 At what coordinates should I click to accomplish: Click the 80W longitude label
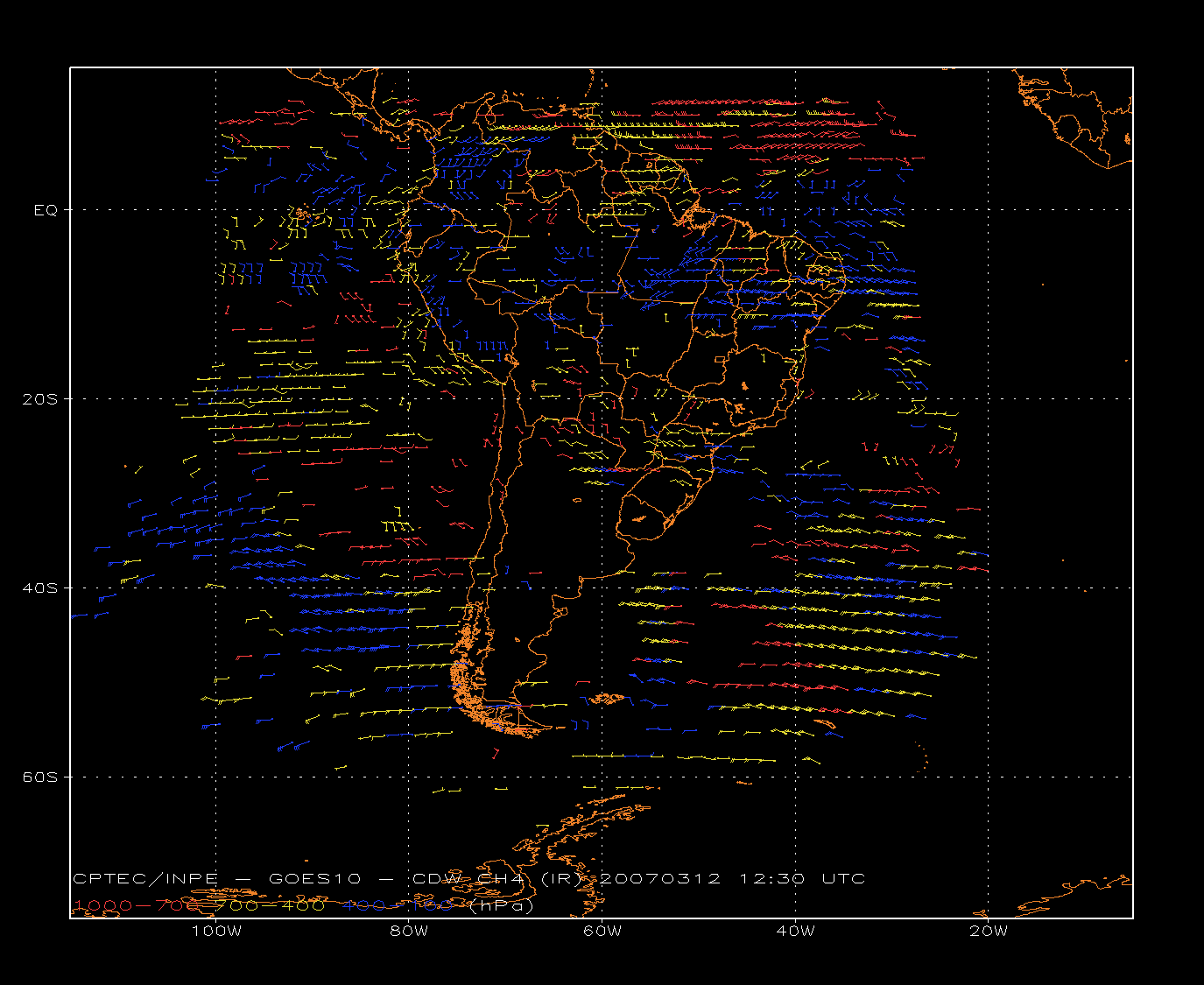409,932
